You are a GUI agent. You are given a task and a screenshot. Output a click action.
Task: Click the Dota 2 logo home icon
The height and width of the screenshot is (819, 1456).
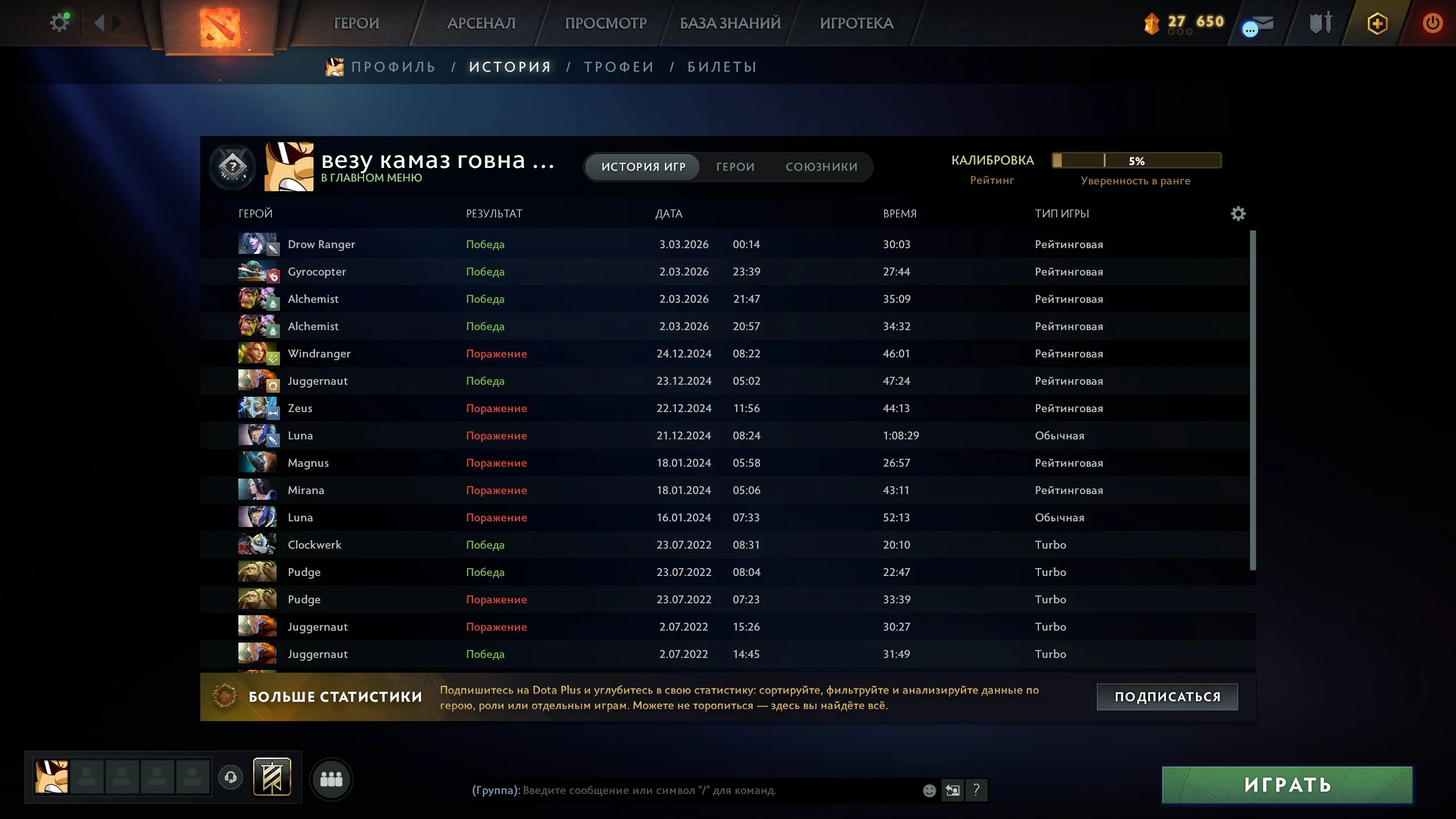click(220, 27)
